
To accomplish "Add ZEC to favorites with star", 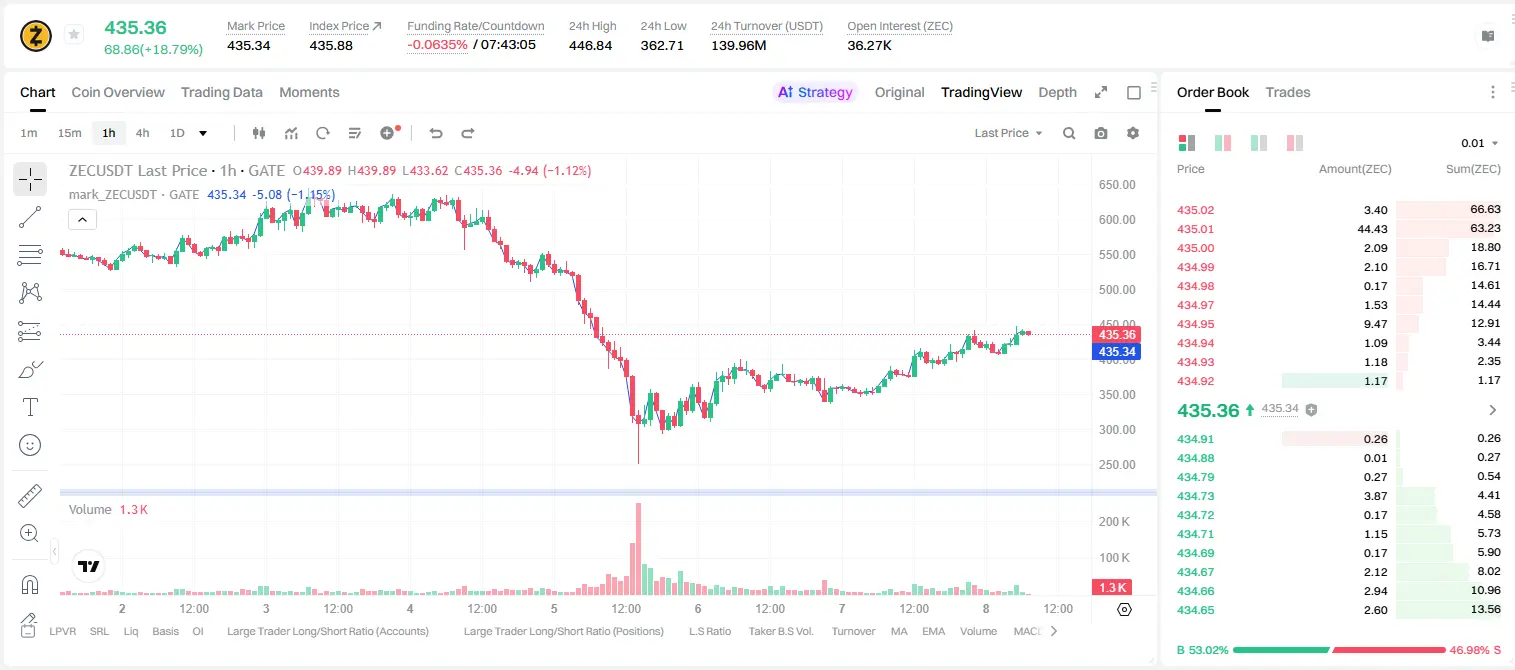I will click(74, 35).
